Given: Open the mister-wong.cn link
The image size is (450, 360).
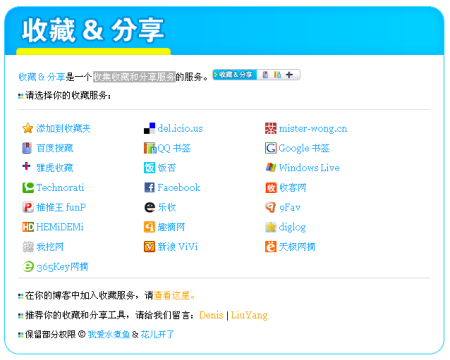Looking at the screenshot, I should 313,128.
